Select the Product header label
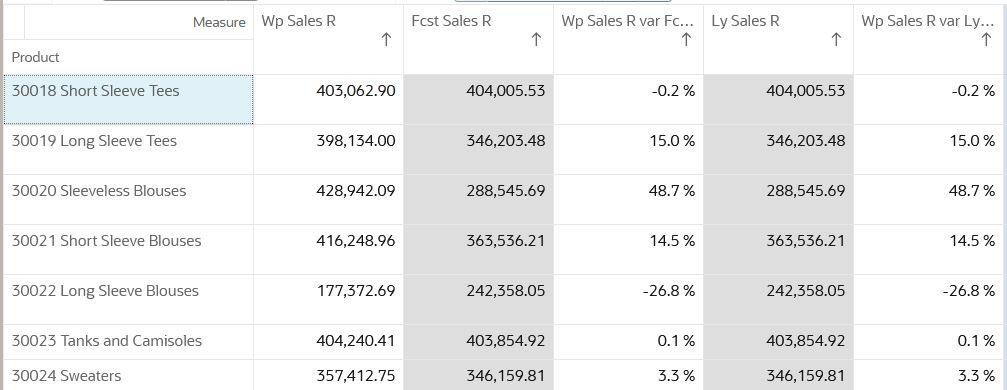Viewport: 1007px width, 390px height. click(x=35, y=57)
